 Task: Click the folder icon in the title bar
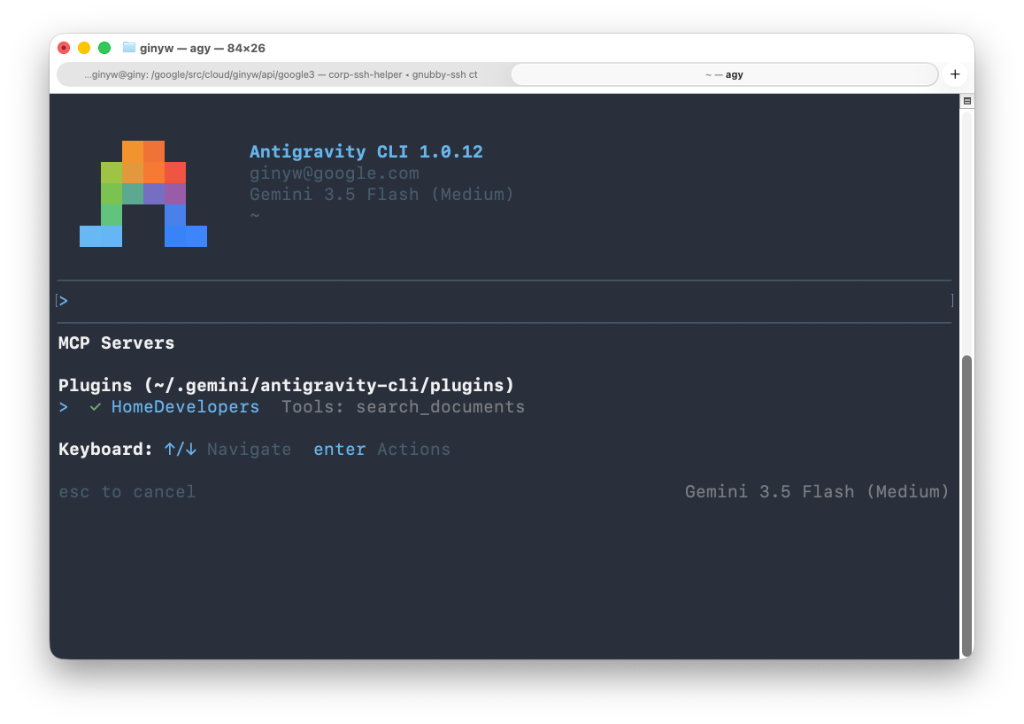[129, 48]
